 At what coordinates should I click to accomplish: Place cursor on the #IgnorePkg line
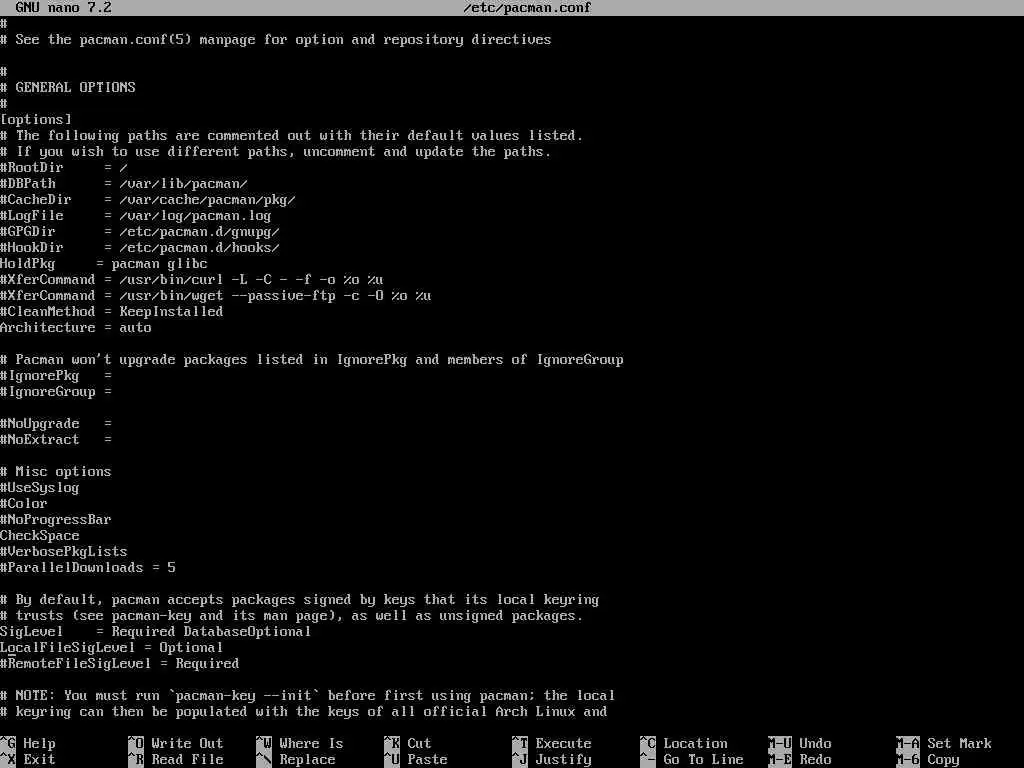(56, 376)
